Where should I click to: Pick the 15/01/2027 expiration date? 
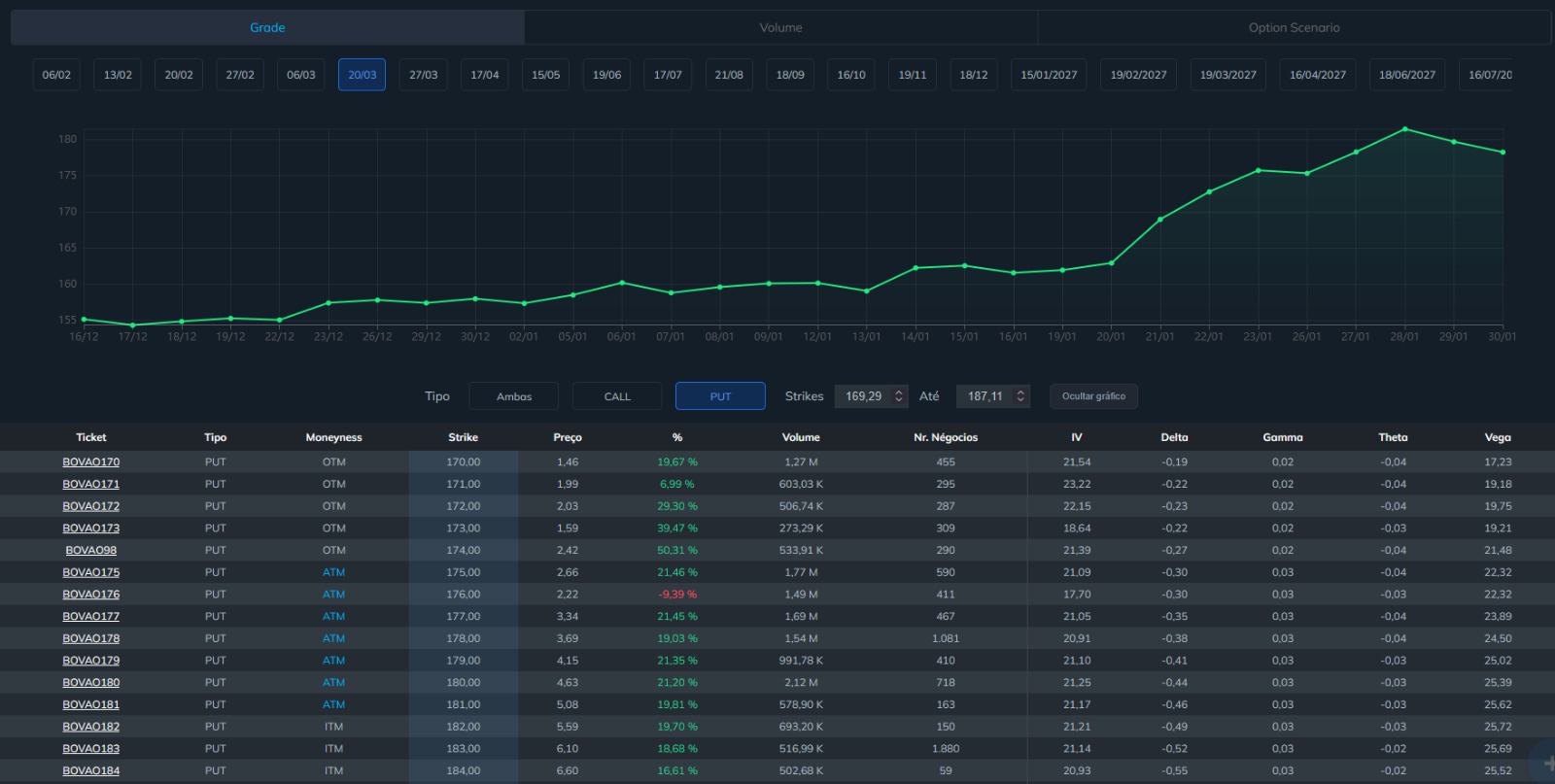(1049, 75)
